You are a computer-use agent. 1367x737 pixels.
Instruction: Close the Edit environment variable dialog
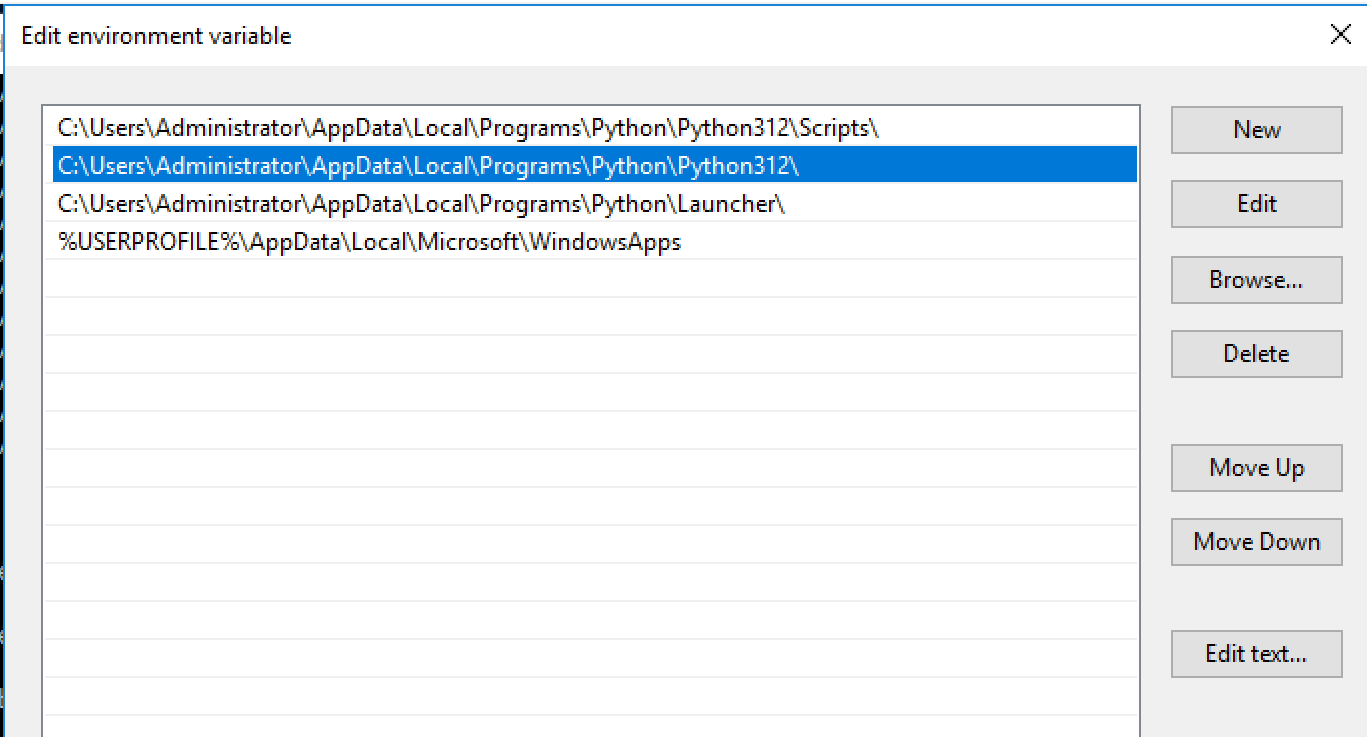point(1340,35)
